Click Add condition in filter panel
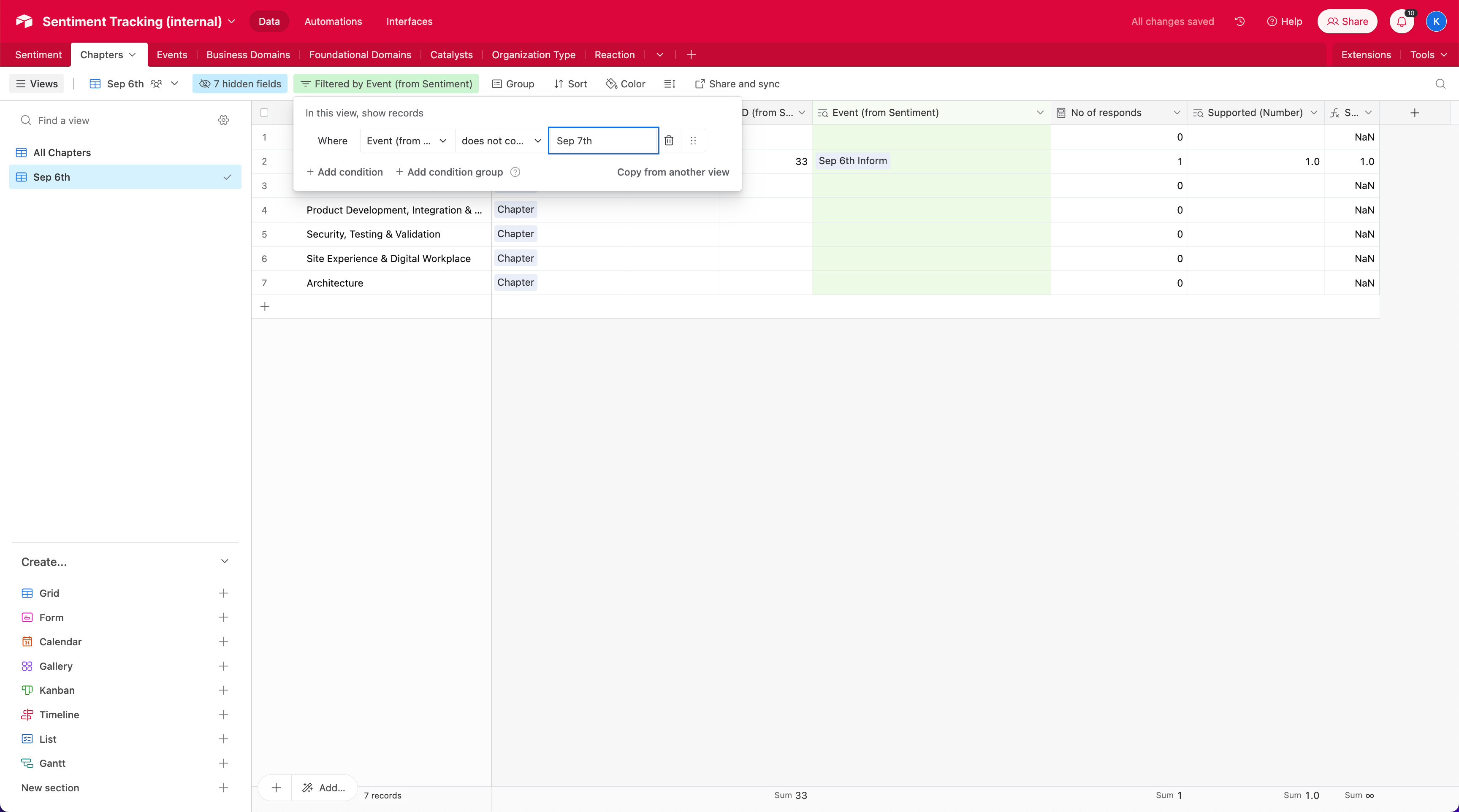This screenshot has width=1459, height=812. 344,172
